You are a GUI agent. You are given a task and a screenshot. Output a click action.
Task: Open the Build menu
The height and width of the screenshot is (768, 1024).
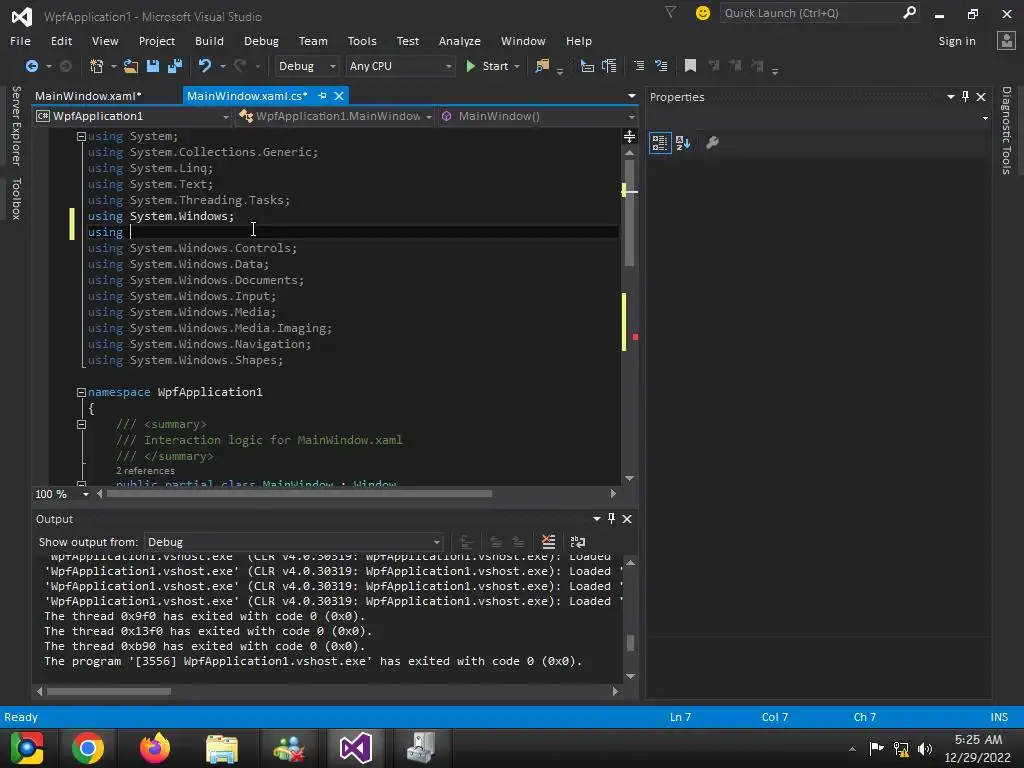pos(209,40)
